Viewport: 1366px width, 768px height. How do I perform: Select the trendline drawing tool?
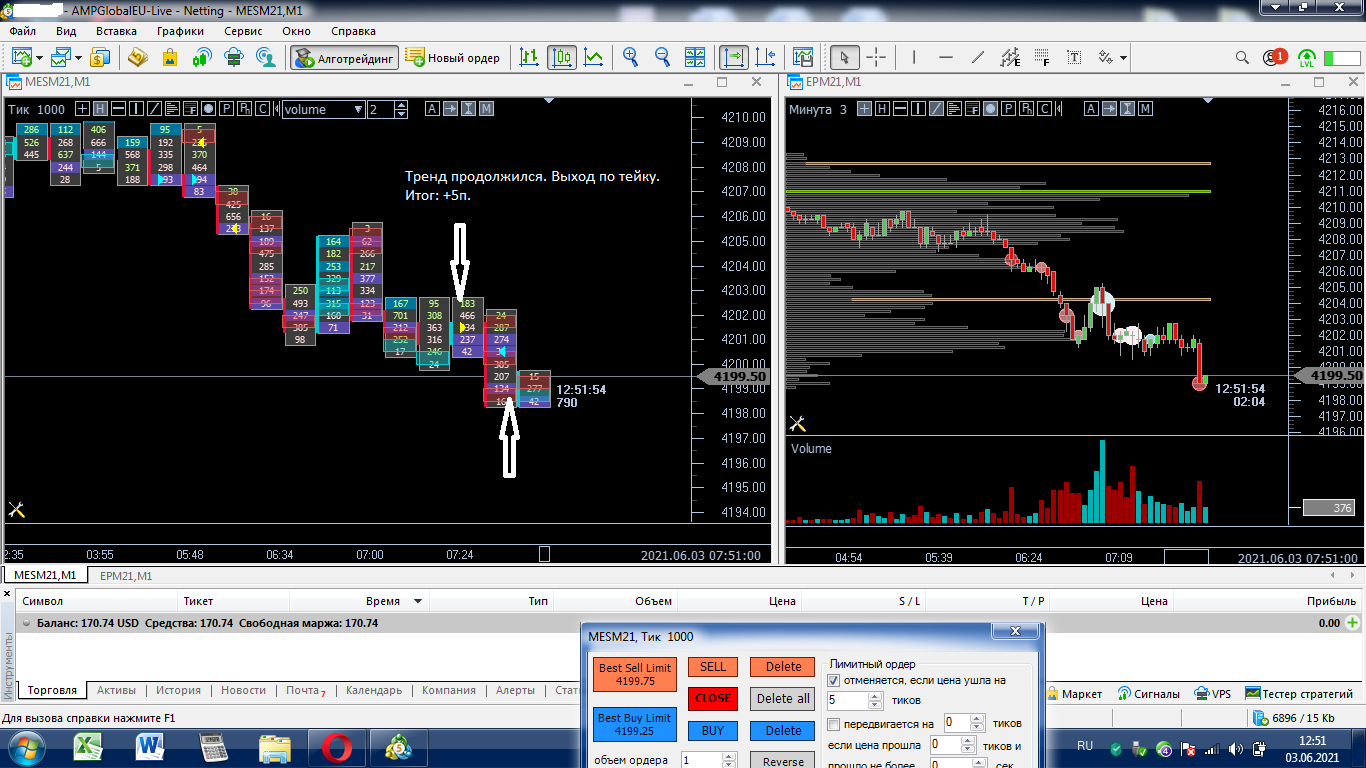coord(978,57)
